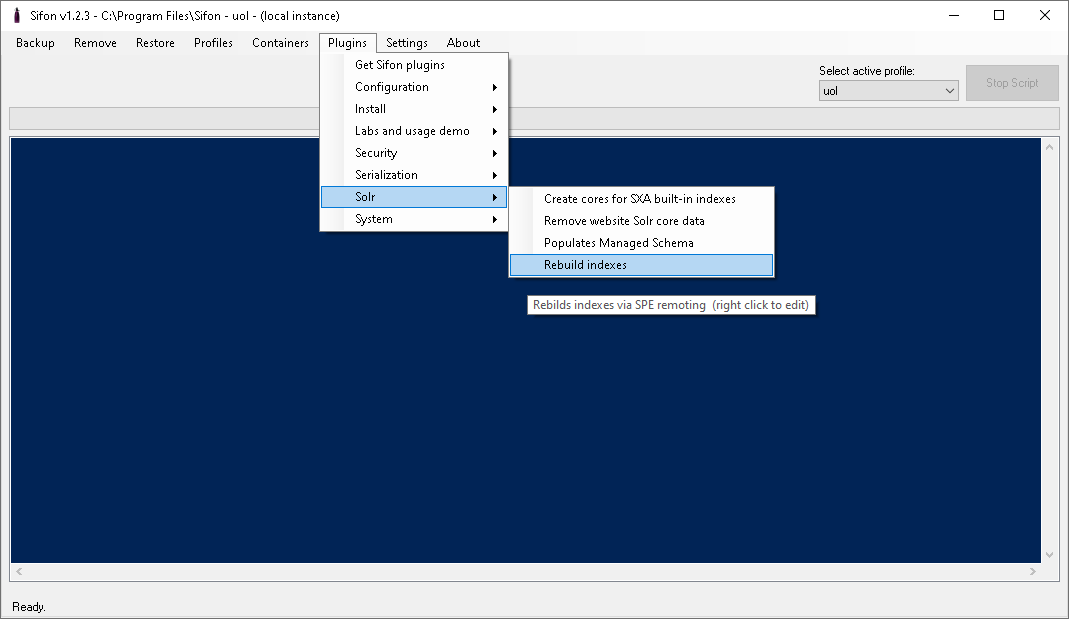The height and width of the screenshot is (619, 1069).
Task: Open the Profiles menu
Action: [213, 43]
